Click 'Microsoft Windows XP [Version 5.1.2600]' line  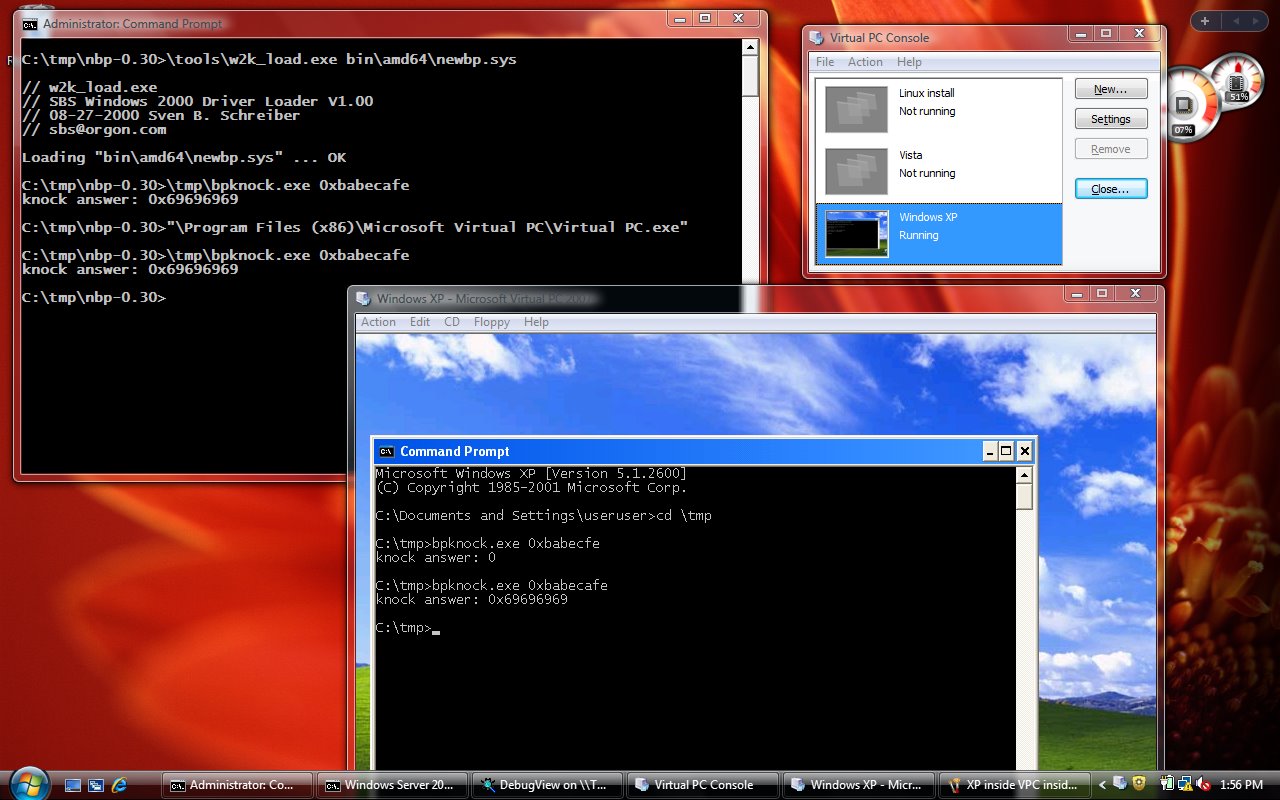point(531,473)
